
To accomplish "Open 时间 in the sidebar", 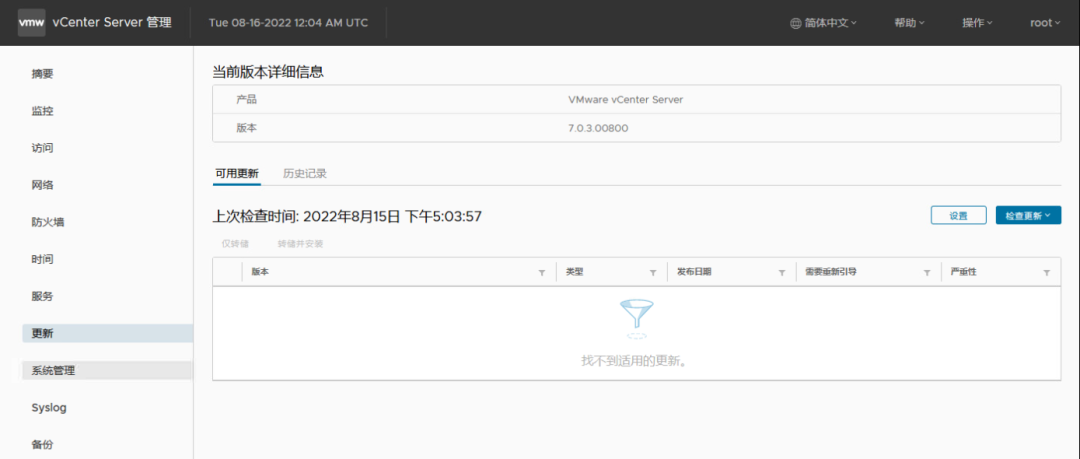I will click(x=42, y=259).
